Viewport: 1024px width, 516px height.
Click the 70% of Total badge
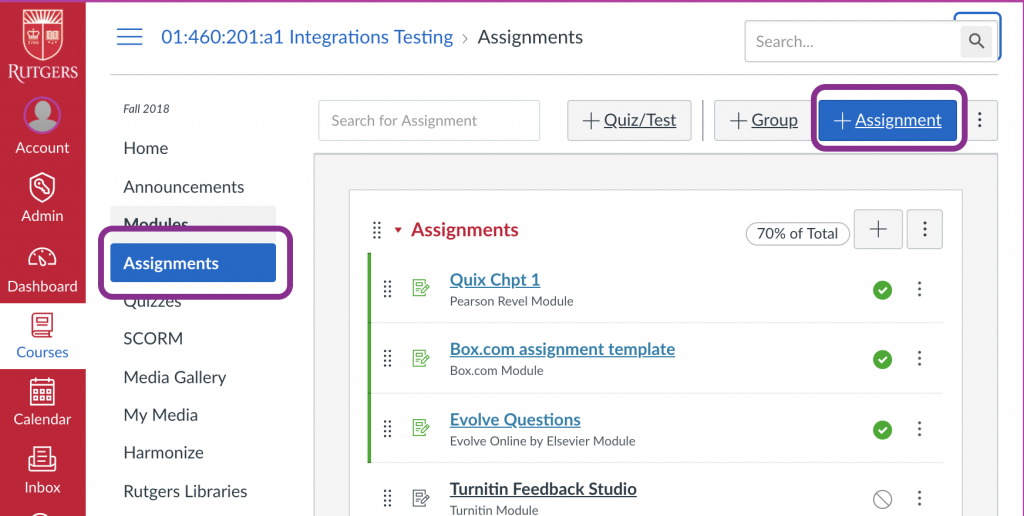[x=797, y=234]
